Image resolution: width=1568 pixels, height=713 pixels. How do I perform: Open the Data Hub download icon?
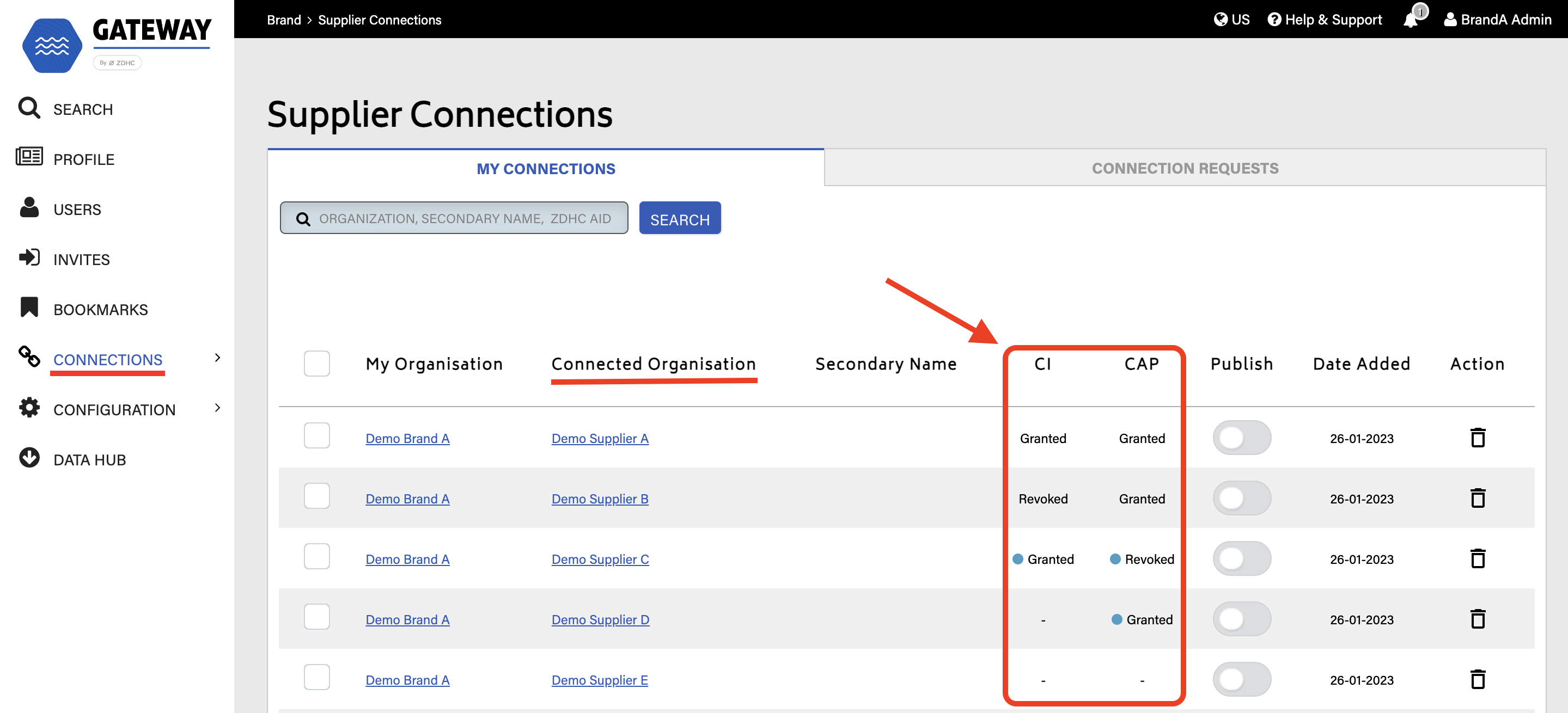click(x=29, y=458)
